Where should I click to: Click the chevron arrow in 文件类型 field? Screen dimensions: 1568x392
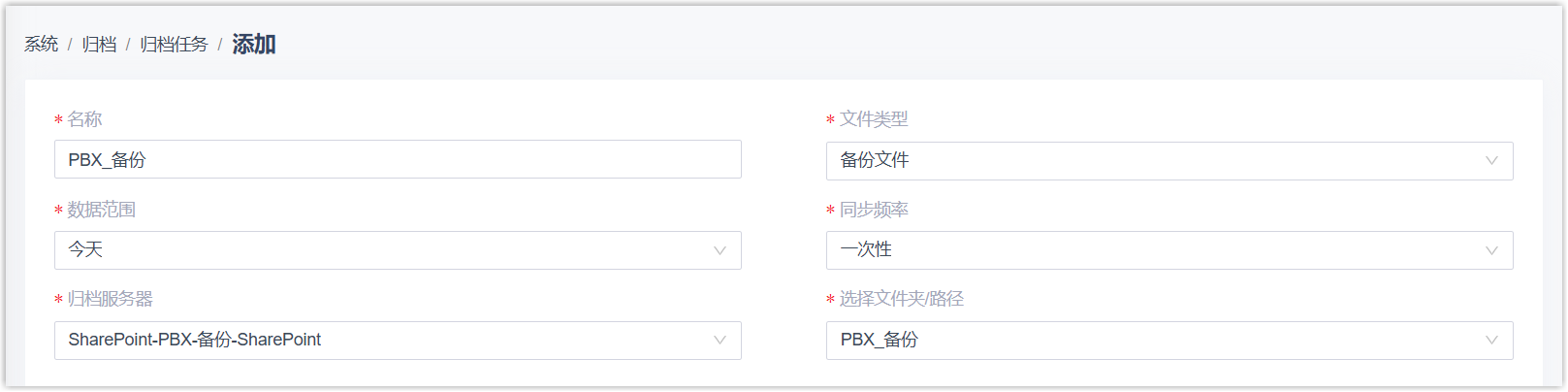1491,161
